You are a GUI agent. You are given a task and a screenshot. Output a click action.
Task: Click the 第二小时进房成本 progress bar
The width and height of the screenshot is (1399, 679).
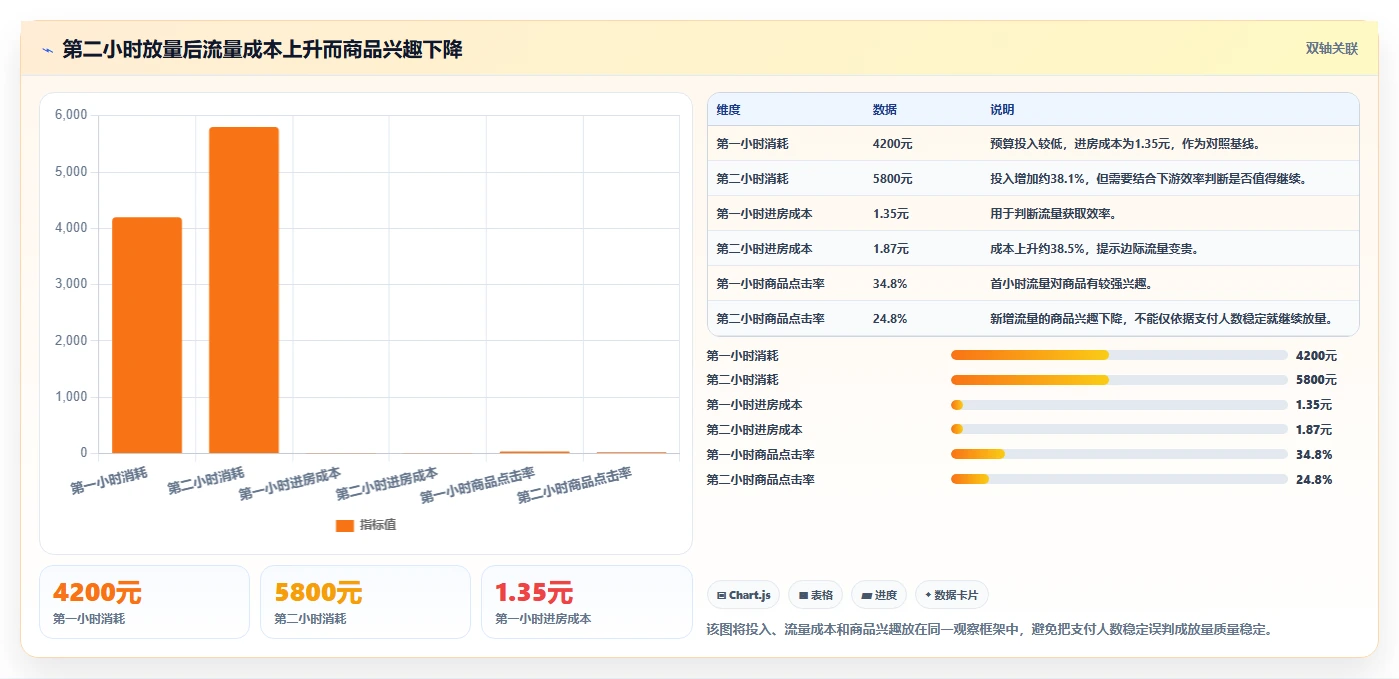click(x=1119, y=430)
